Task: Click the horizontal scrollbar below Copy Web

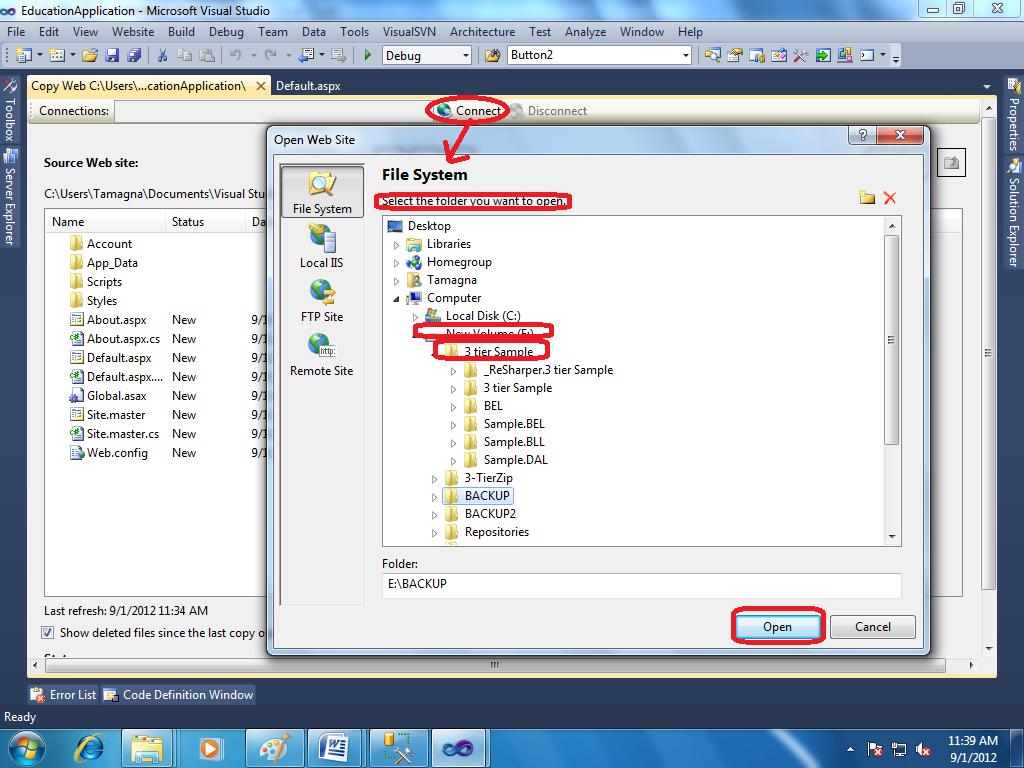Action: coord(494,665)
